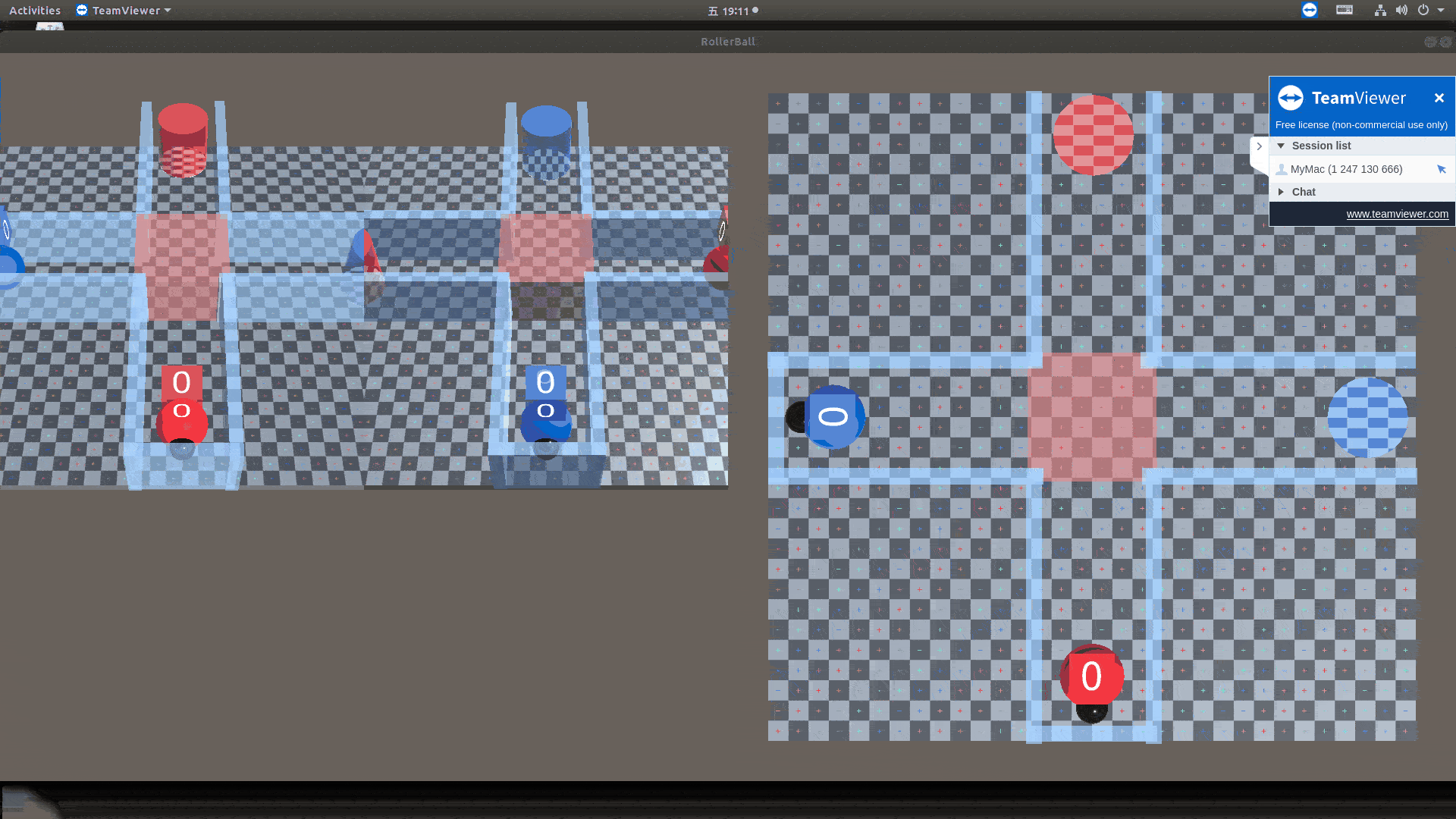Viewport: 1456px width, 819px height.
Task: Click the 19:11 clock in top bar
Action: (x=734, y=11)
